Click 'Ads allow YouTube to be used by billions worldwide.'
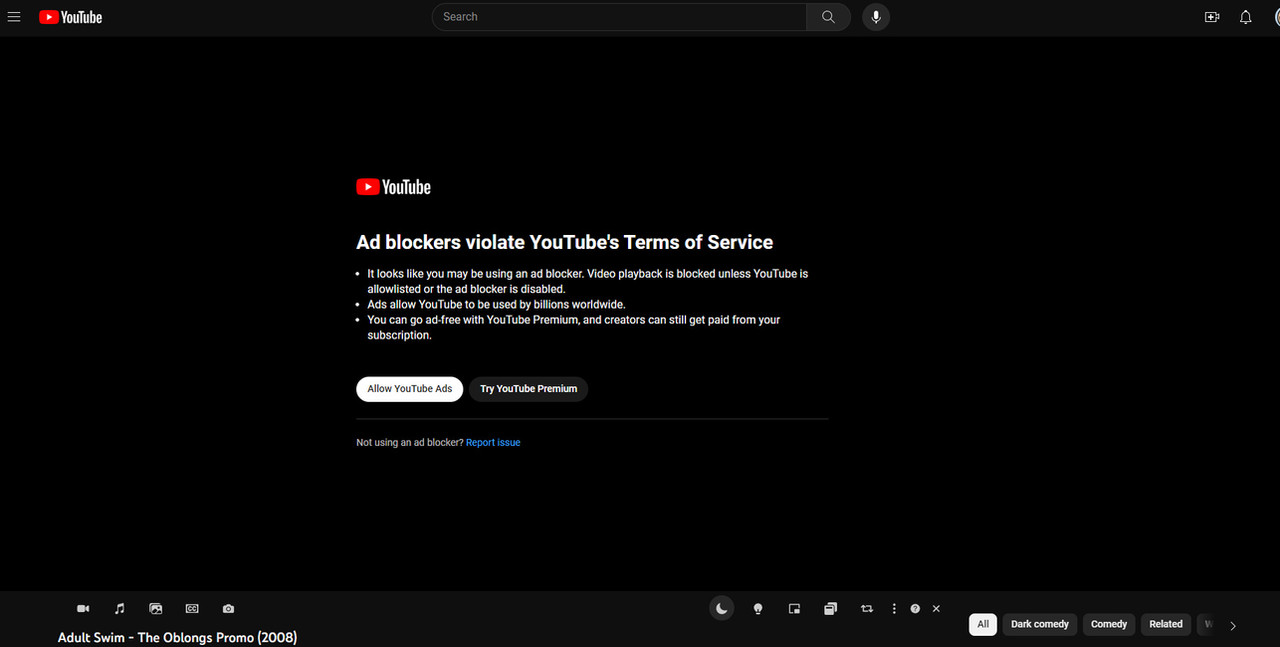This screenshot has width=1280, height=647. tap(496, 305)
